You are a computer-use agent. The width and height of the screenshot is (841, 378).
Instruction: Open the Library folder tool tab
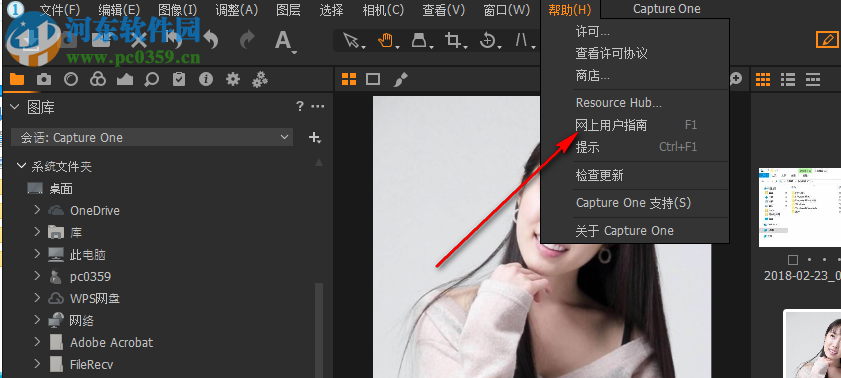[17, 80]
